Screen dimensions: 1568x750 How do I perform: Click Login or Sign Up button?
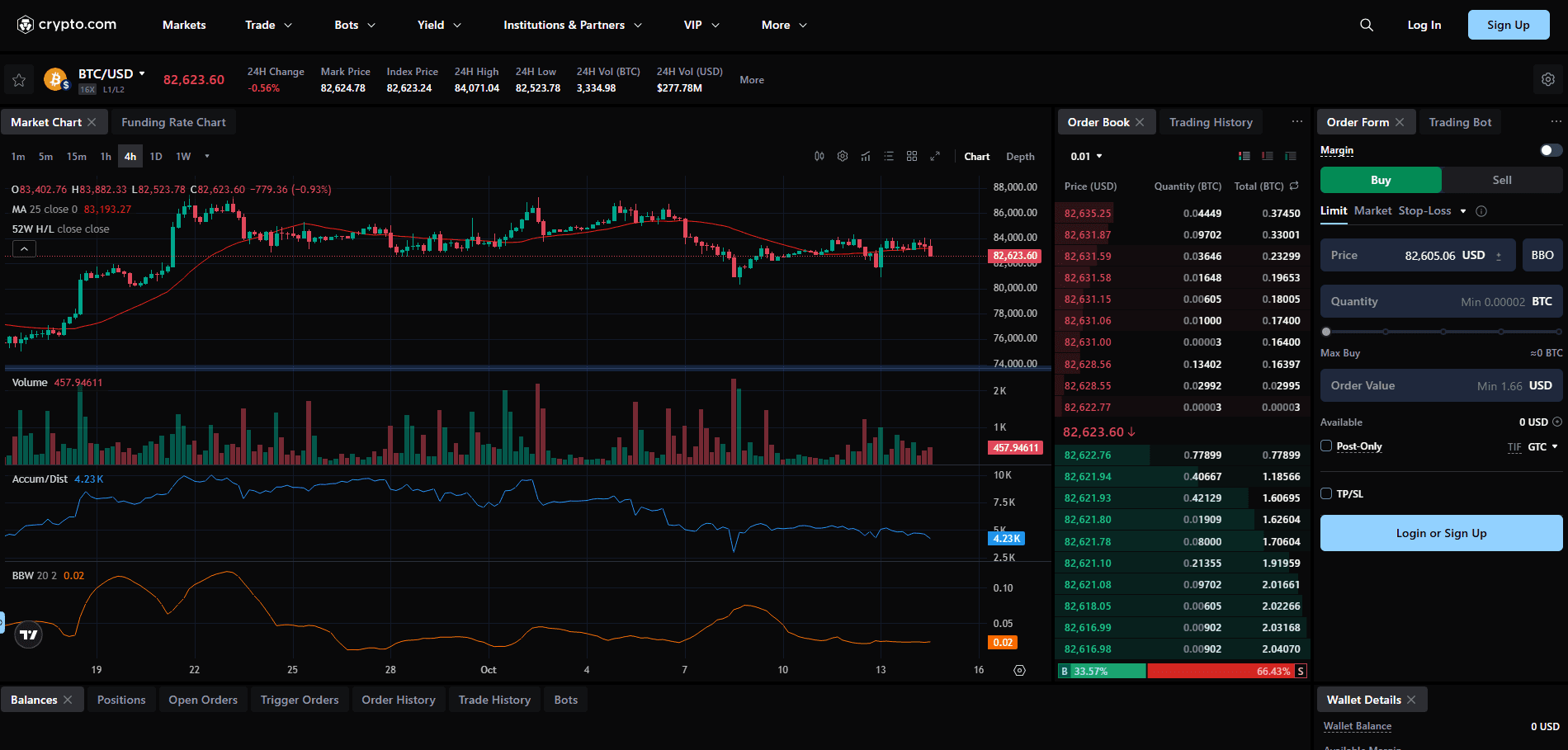point(1441,533)
